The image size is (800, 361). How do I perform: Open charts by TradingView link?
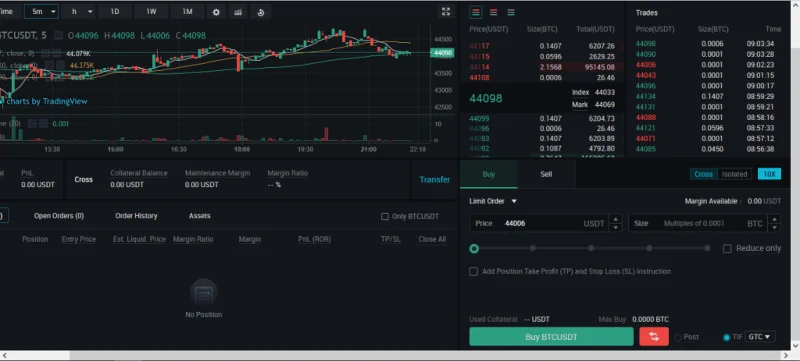(47, 101)
